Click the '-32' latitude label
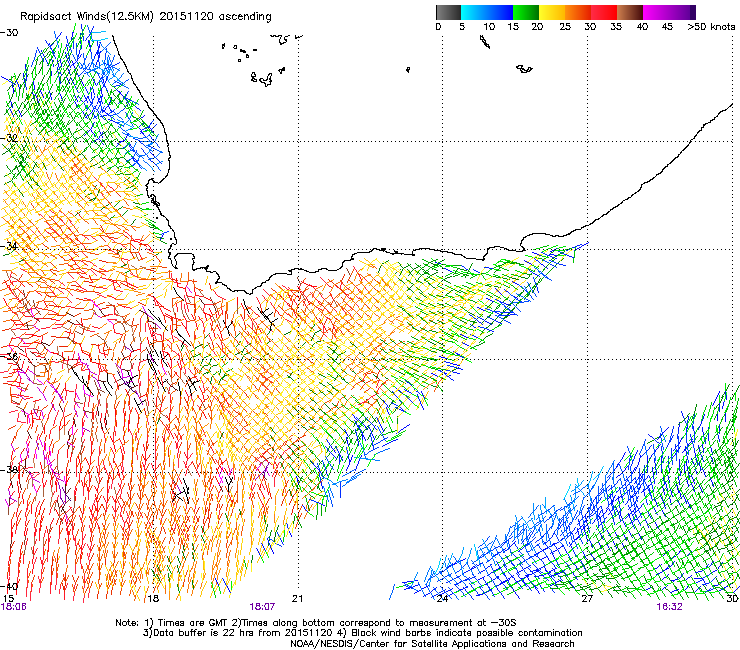The width and height of the screenshot is (740, 650). point(9,138)
